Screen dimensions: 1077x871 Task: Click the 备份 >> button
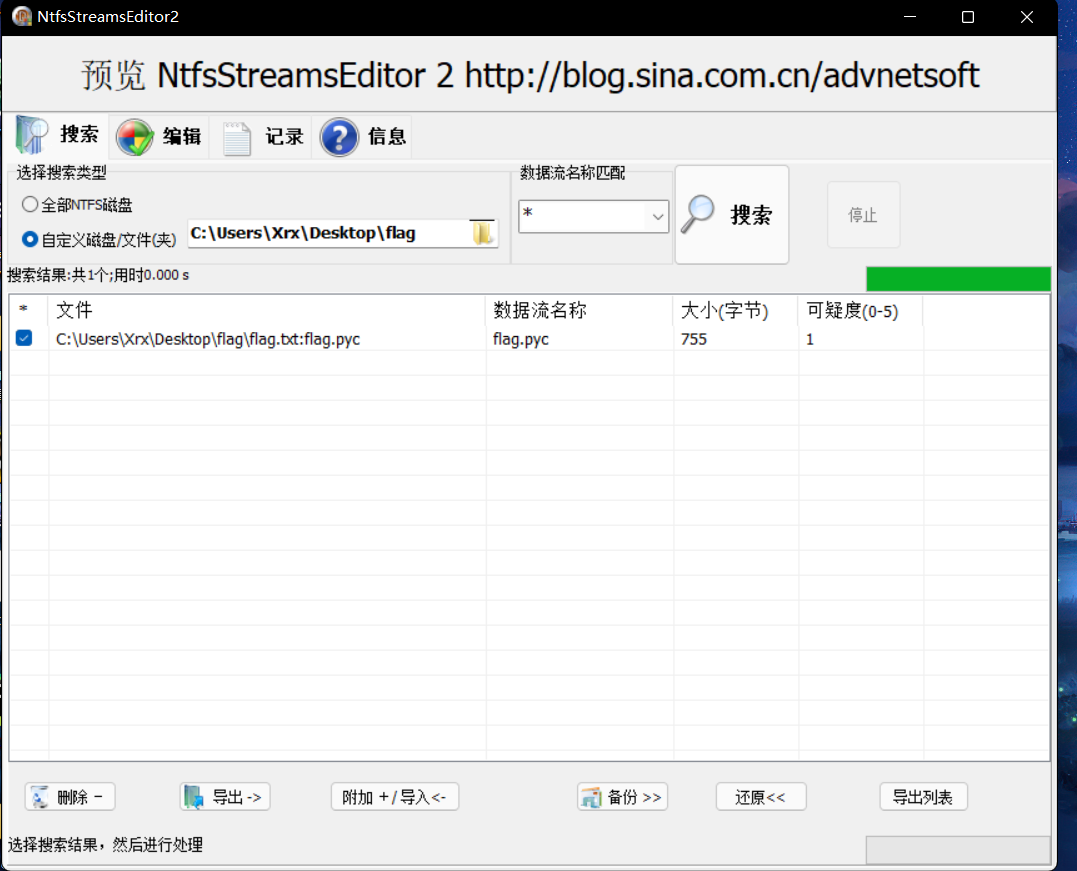click(x=622, y=797)
